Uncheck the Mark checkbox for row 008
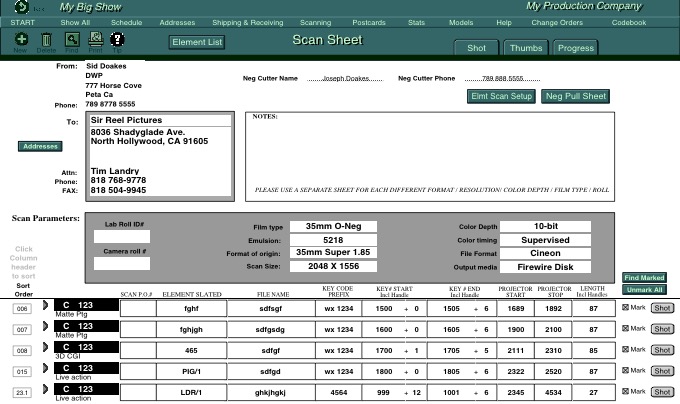 click(626, 351)
